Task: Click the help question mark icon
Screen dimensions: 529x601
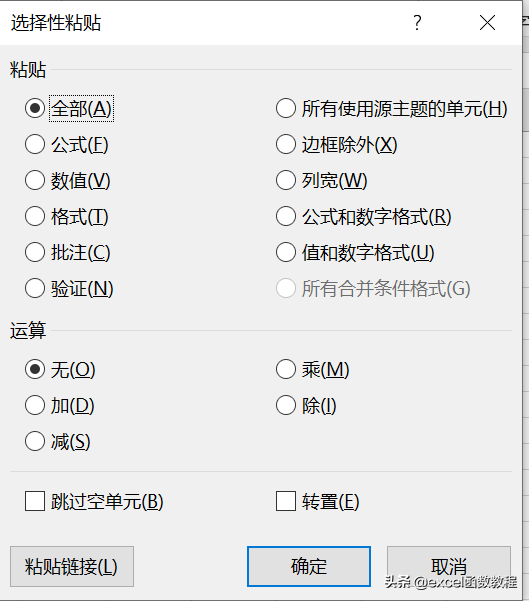Action: pyautogui.click(x=417, y=23)
